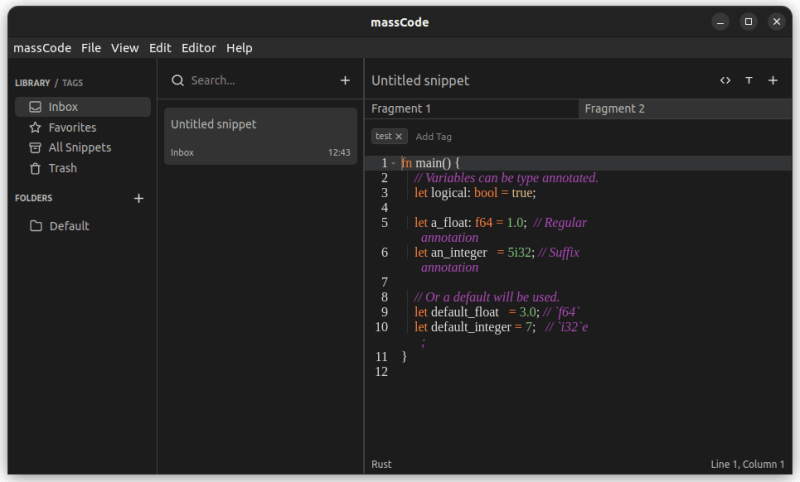Add a new fragment using the header plus icon

coord(773,80)
